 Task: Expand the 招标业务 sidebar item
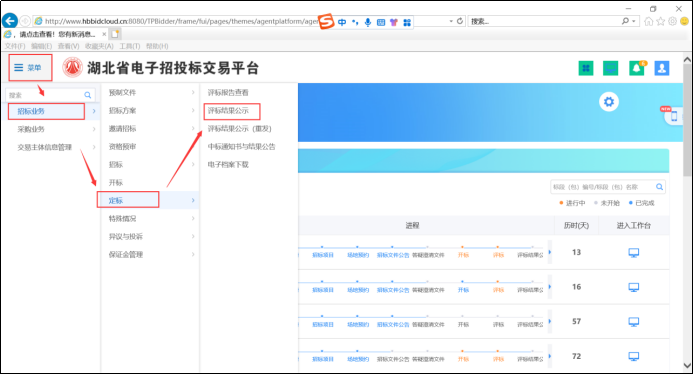[x=46, y=111]
